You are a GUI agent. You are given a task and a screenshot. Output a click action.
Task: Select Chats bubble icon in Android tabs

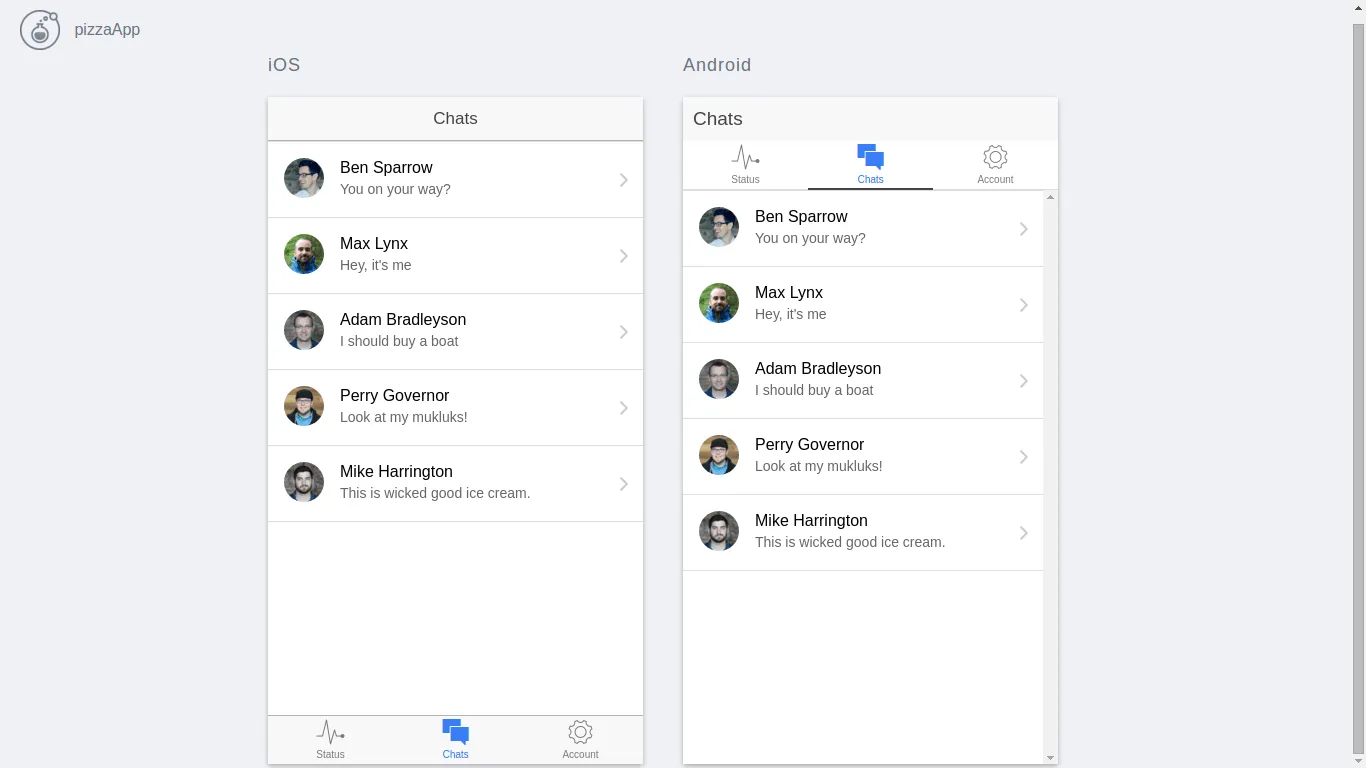870,157
